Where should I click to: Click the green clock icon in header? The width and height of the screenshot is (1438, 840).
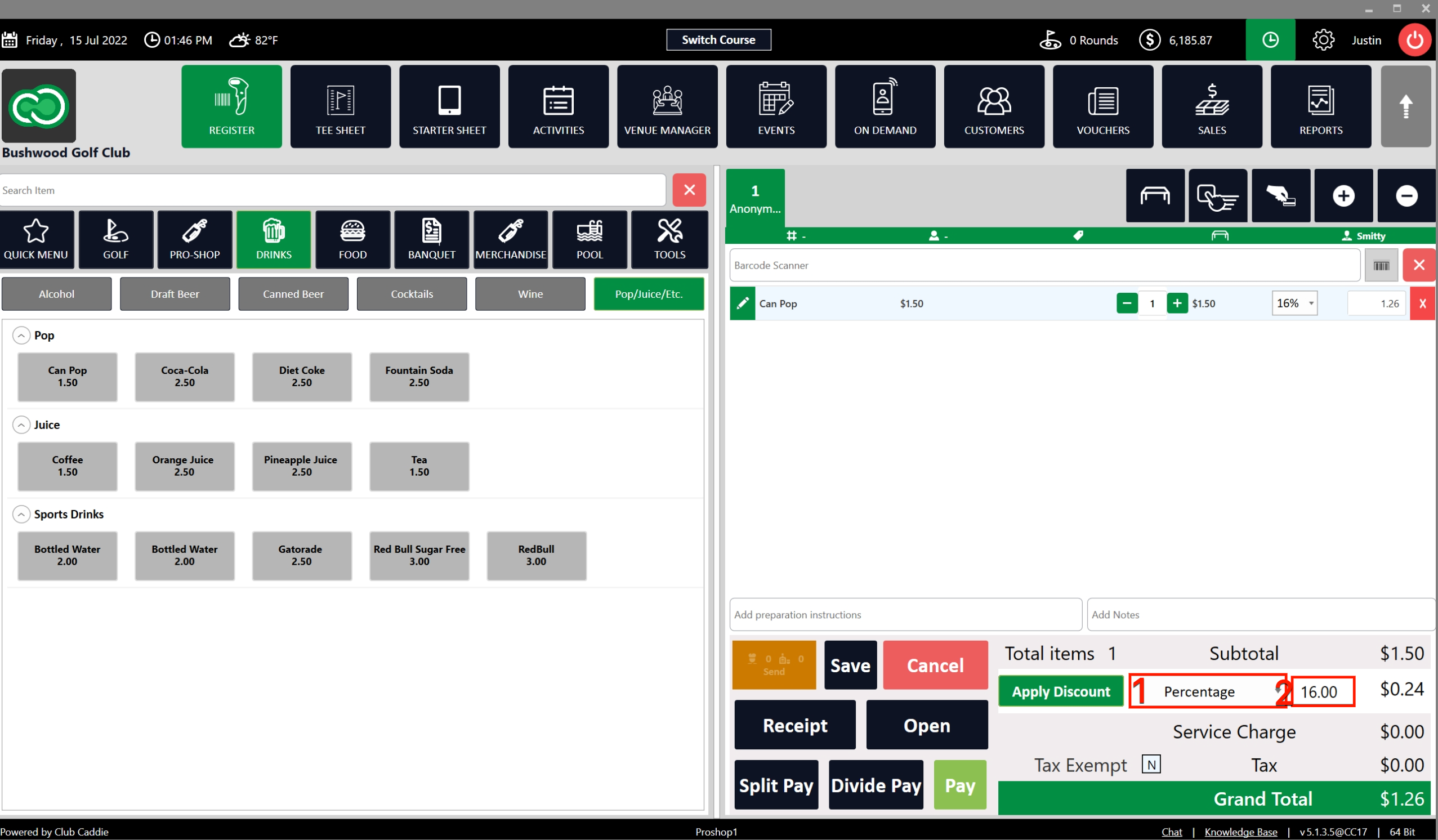click(1270, 40)
